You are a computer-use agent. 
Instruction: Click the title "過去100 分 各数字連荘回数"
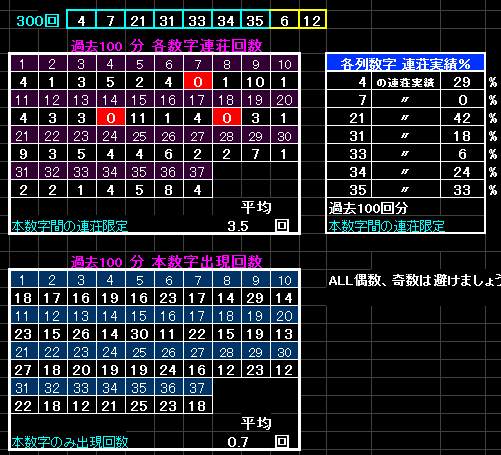[x=166, y=46]
